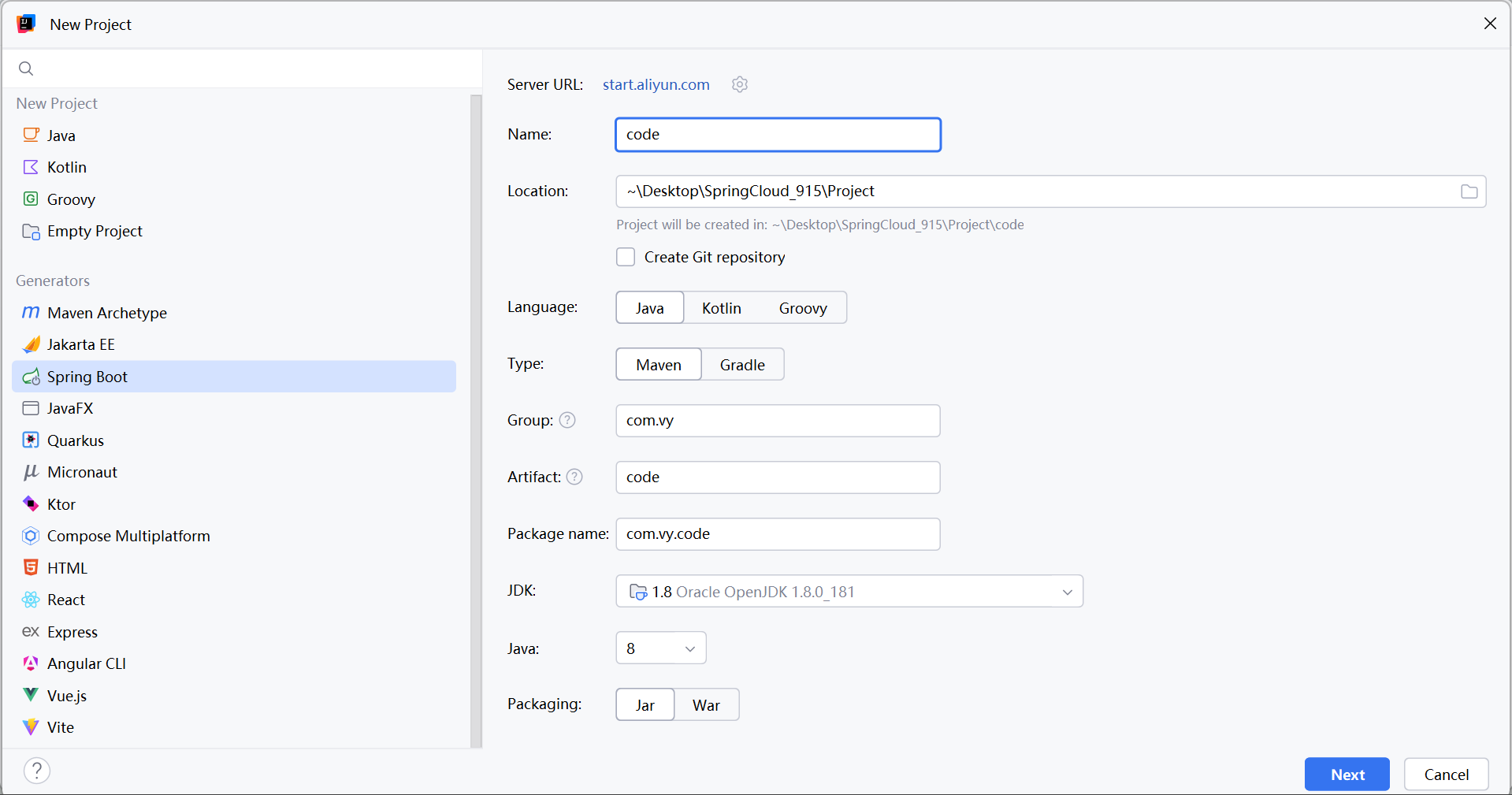The image size is (1512, 795).
Task: Click the Quarkus generator icon
Action: pyautogui.click(x=31, y=440)
